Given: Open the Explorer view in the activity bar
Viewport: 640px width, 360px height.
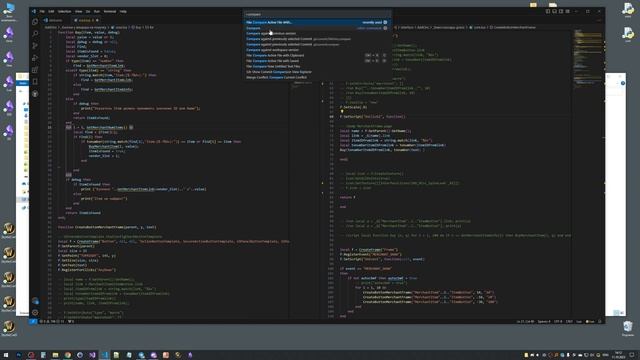Looking at the screenshot, I should coord(35,22).
